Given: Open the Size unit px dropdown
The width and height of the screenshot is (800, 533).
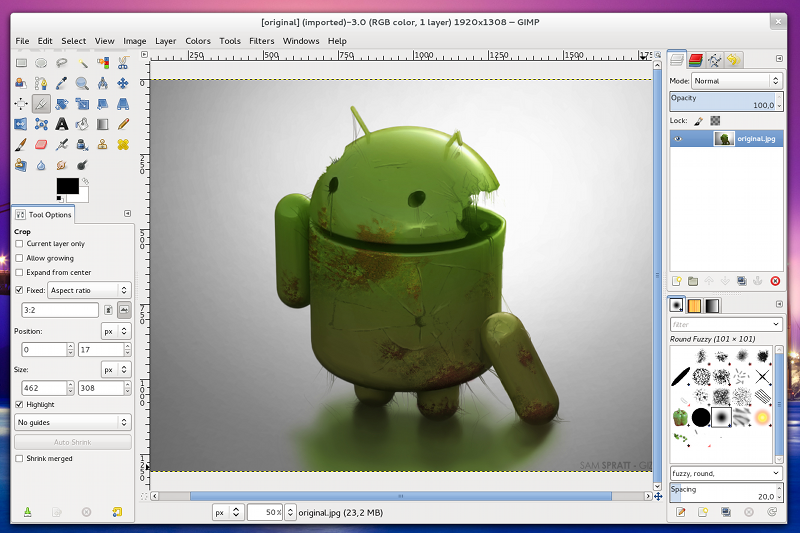Looking at the screenshot, I should click(x=116, y=370).
